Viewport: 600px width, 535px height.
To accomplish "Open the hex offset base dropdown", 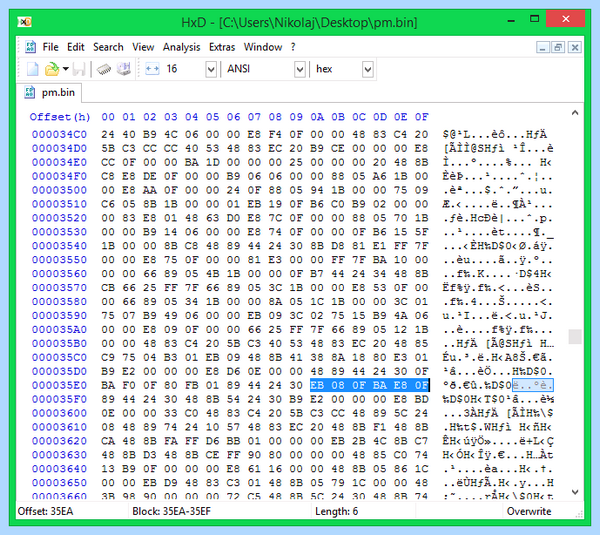I will coord(368,69).
